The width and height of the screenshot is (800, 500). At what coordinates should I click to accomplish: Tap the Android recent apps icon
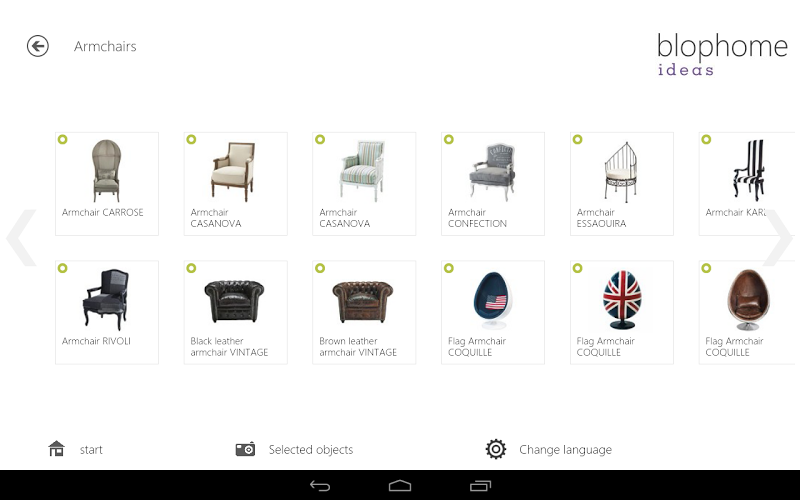(480, 486)
